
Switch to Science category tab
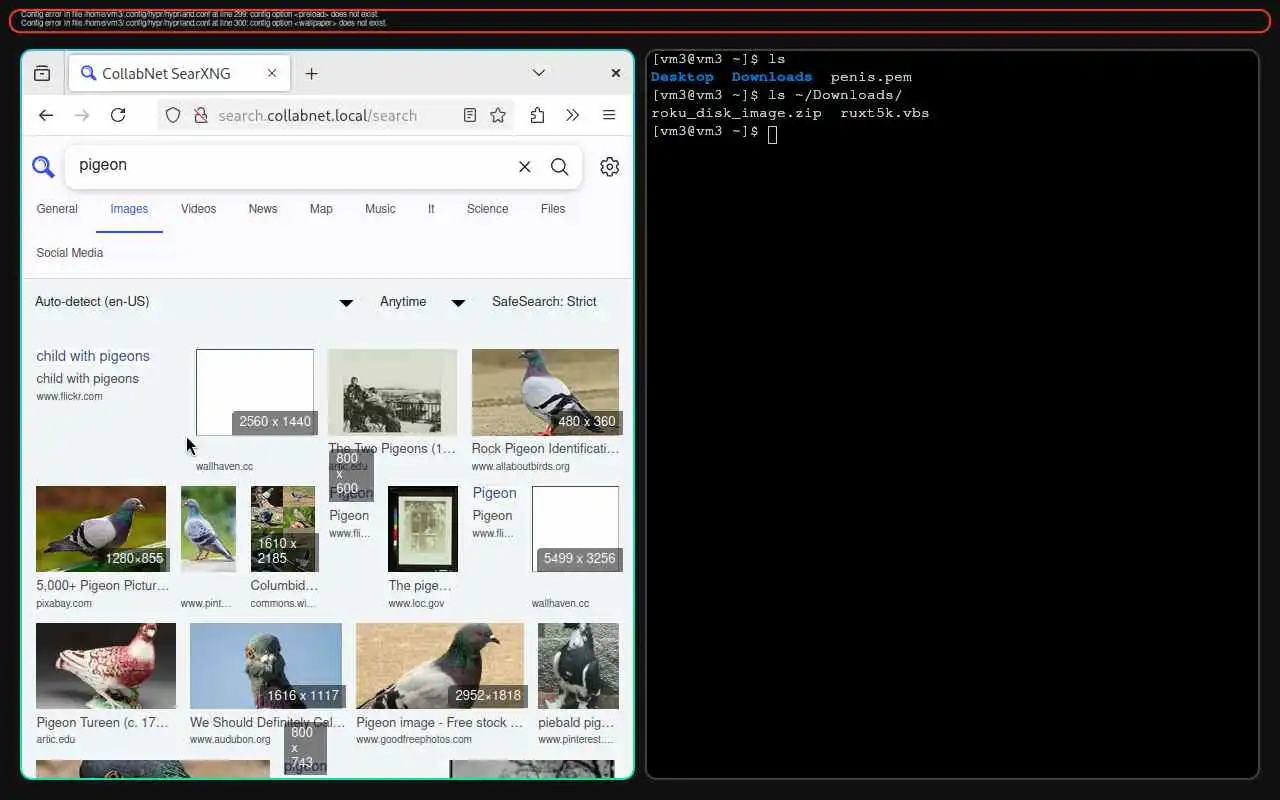click(487, 209)
